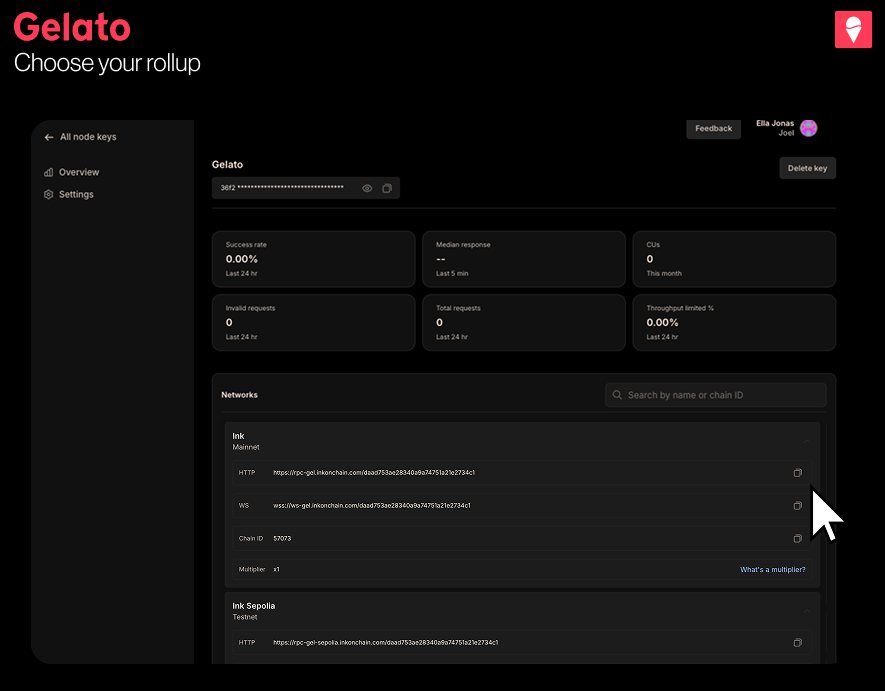
Task: Click the Ink network title
Action: point(238,436)
